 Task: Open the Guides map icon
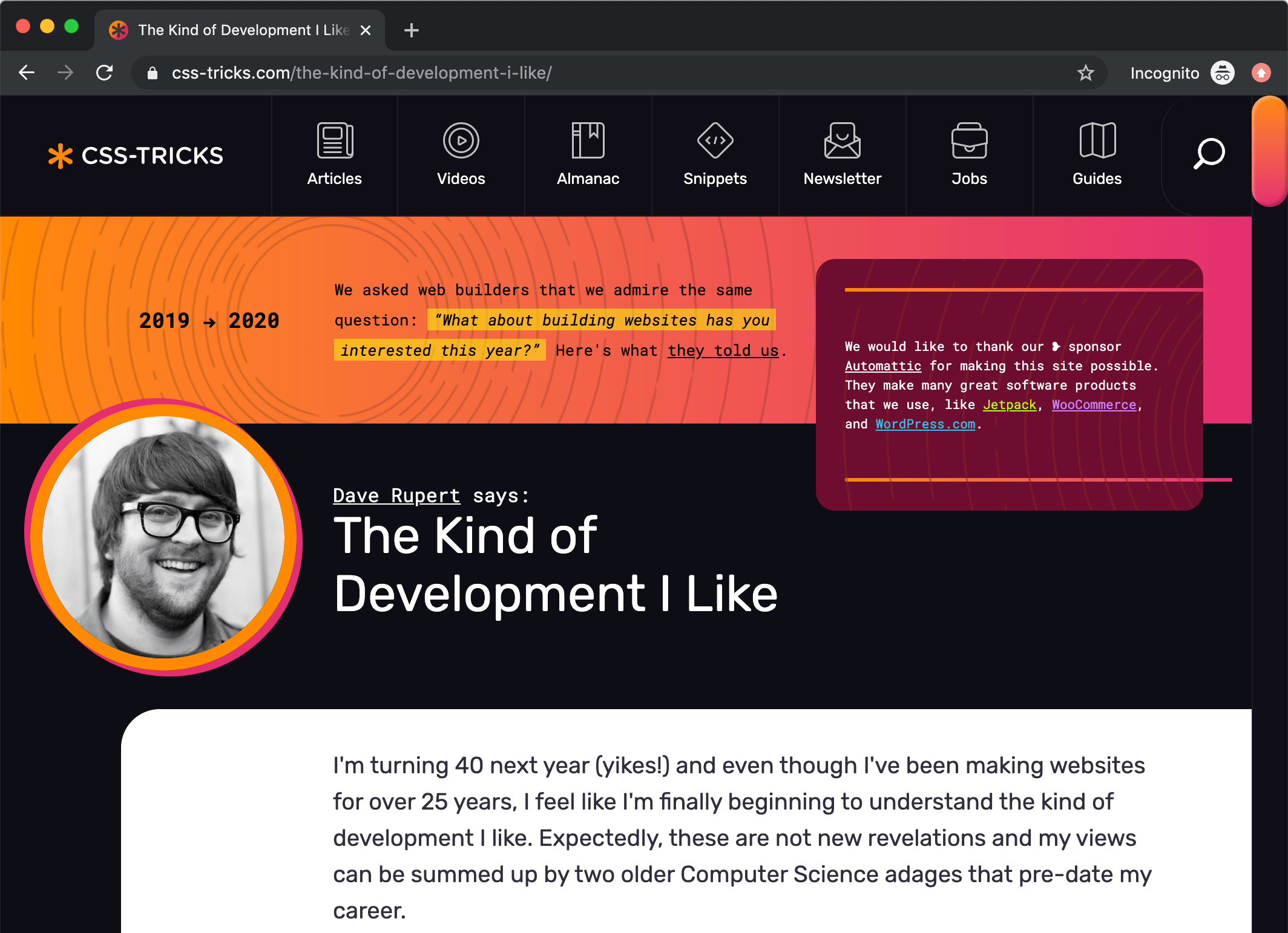click(x=1097, y=140)
